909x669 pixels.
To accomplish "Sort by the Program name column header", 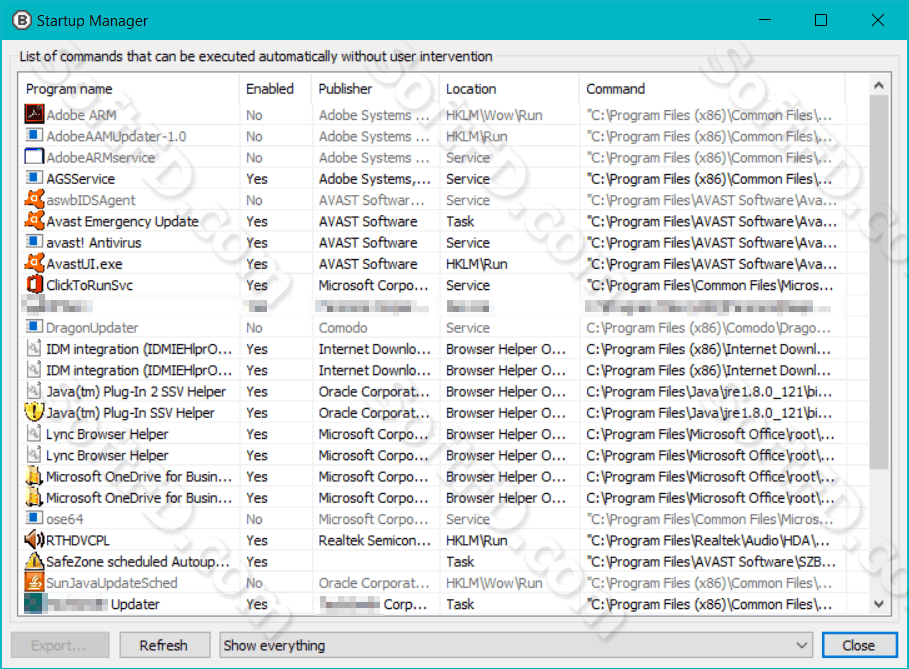I will pyautogui.click(x=70, y=89).
